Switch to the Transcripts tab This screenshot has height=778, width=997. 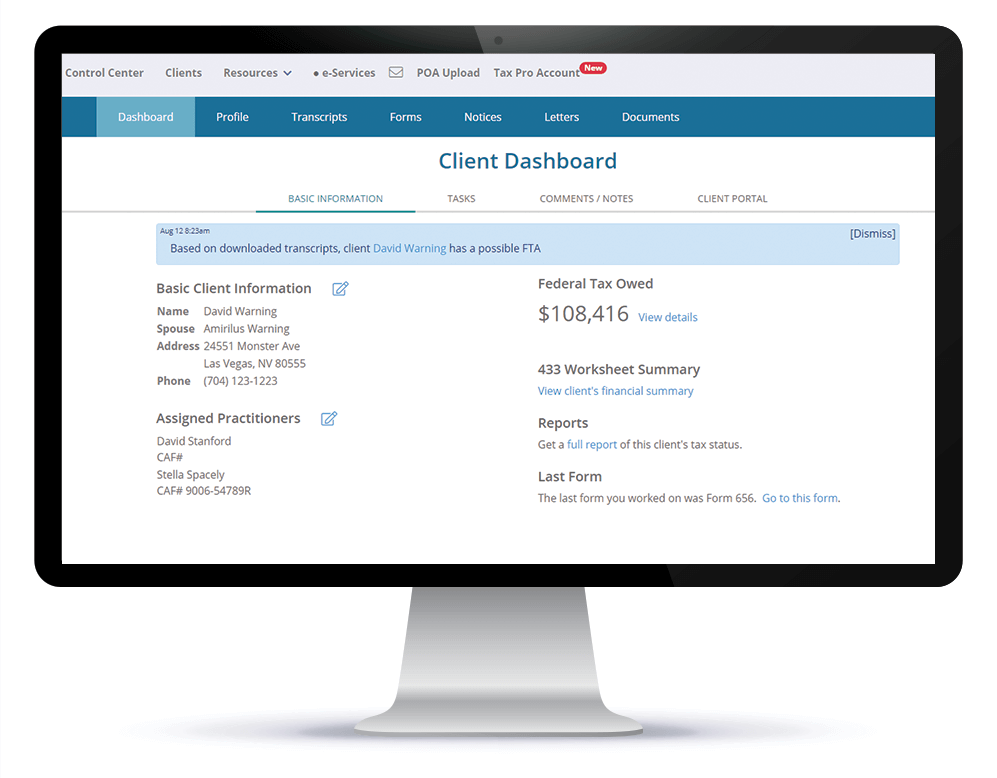click(319, 117)
